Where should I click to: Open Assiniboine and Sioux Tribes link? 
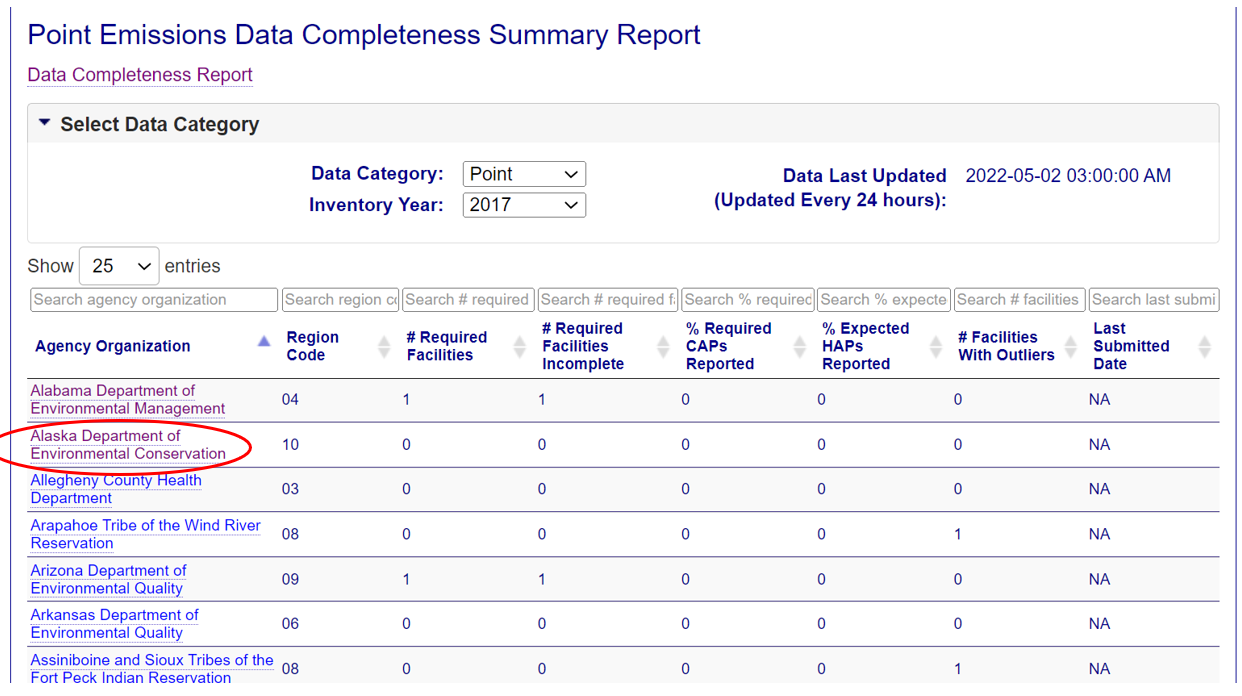152,668
